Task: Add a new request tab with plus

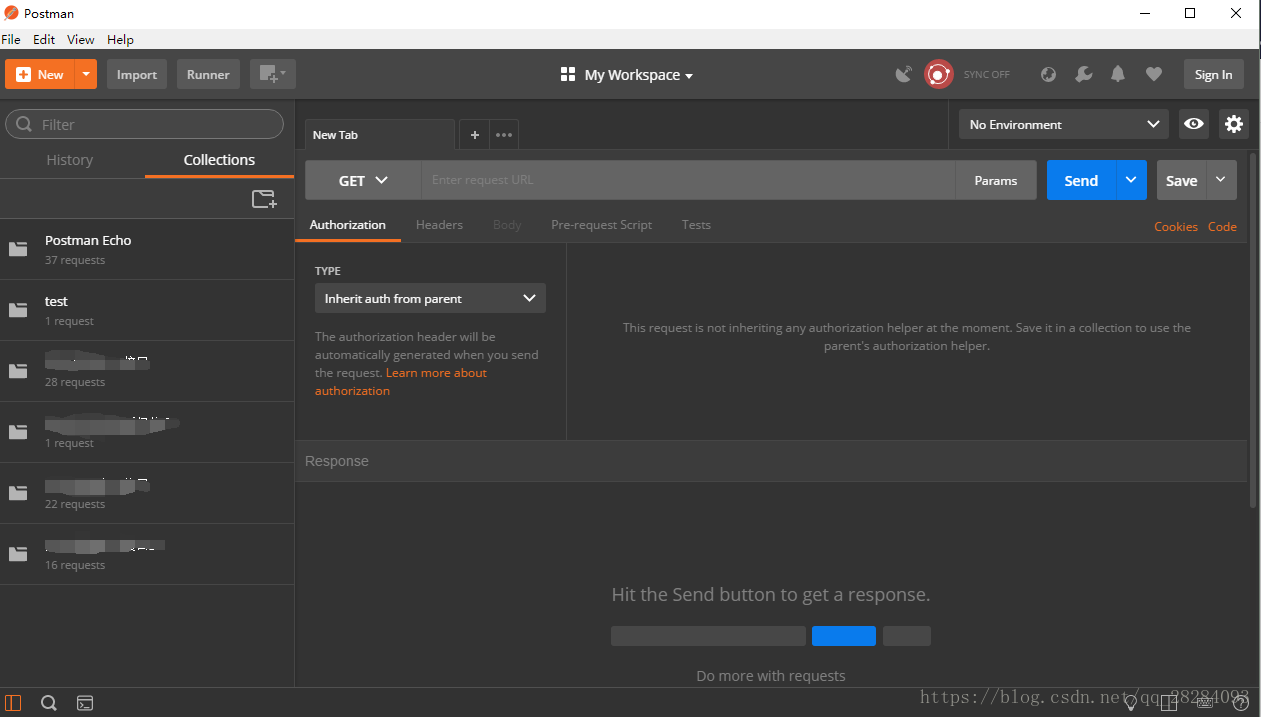Action: click(x=474, y=135)
